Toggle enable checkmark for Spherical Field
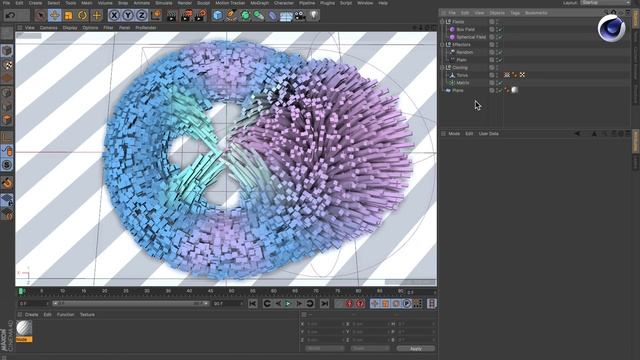Viewport: 640px width, 360px height. click(x=500, y=37)
